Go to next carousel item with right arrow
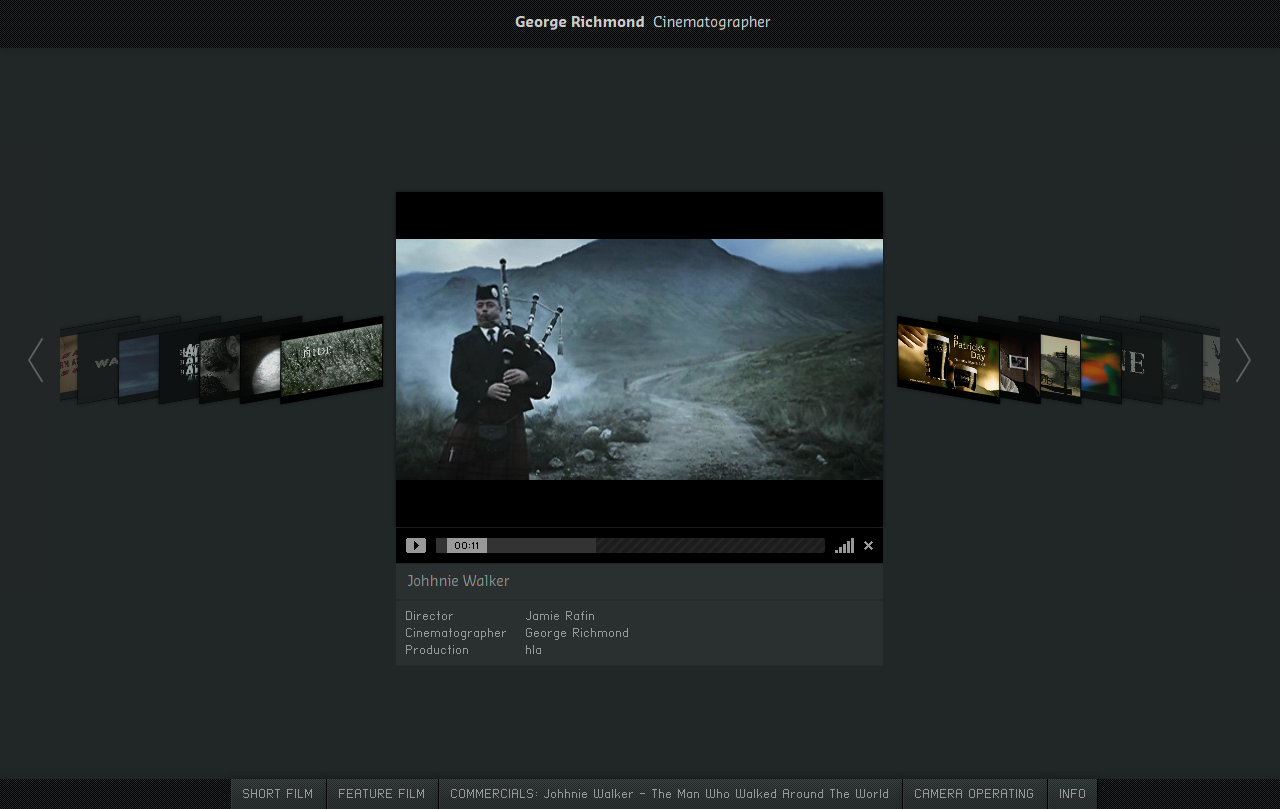Viewport: 1280px width, 809px height. click(x=1243, y=360)
